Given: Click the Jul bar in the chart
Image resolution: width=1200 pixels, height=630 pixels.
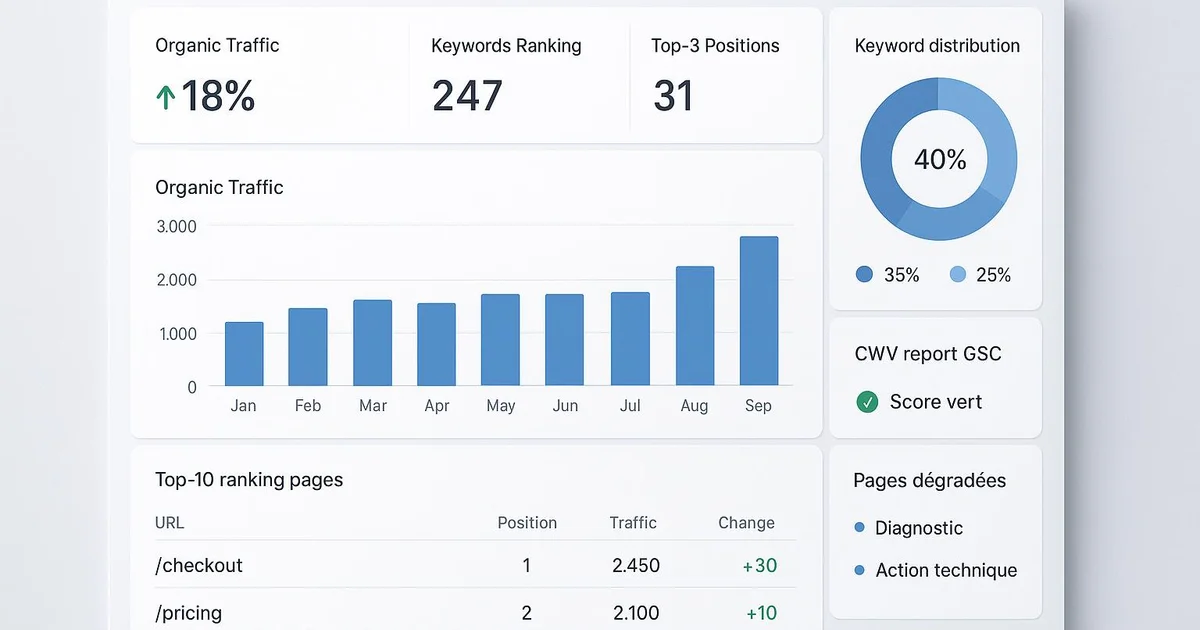Looking at the screenshot, I should [x=630, y=339].
